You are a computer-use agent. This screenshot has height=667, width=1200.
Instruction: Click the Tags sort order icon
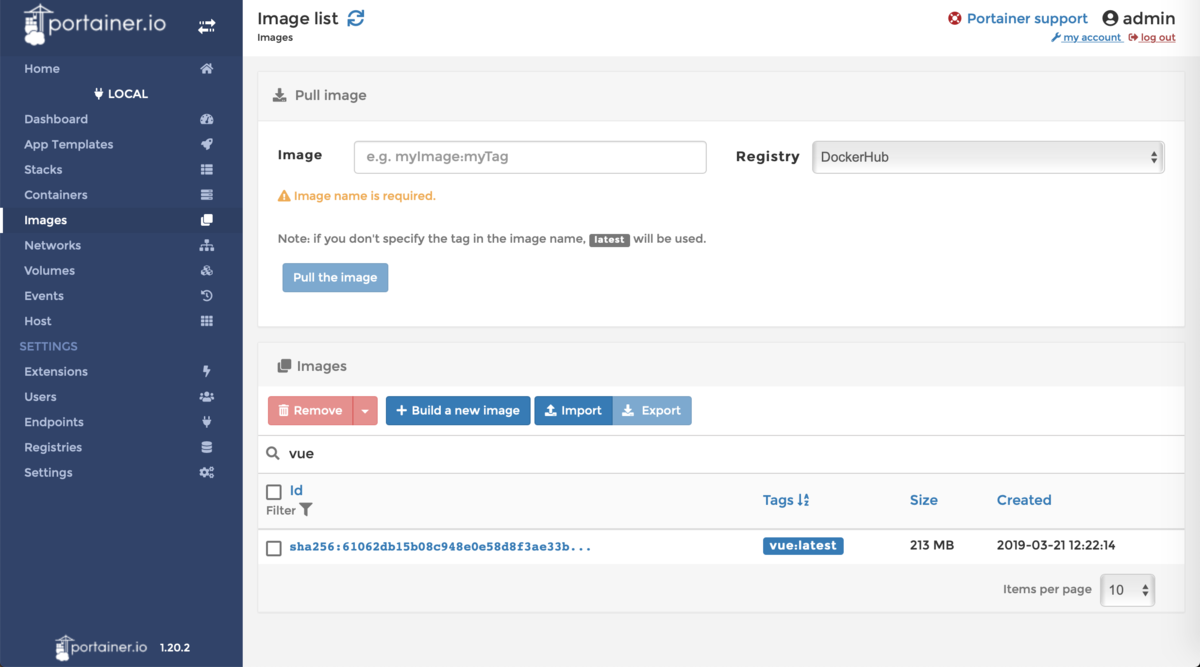[x=803, y=500]
